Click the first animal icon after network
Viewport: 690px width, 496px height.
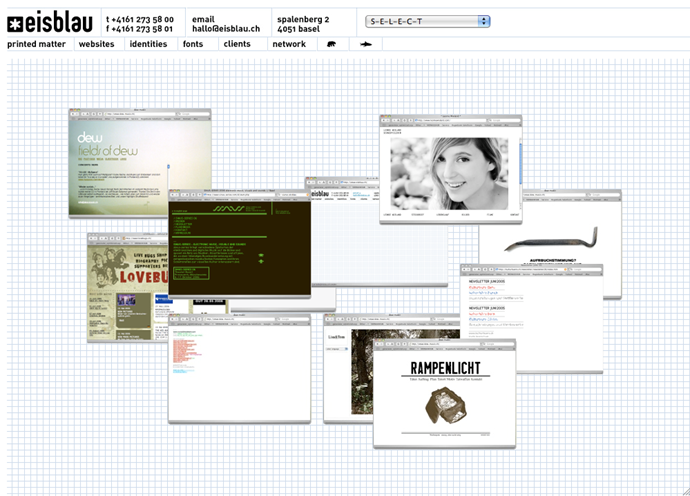331,44
